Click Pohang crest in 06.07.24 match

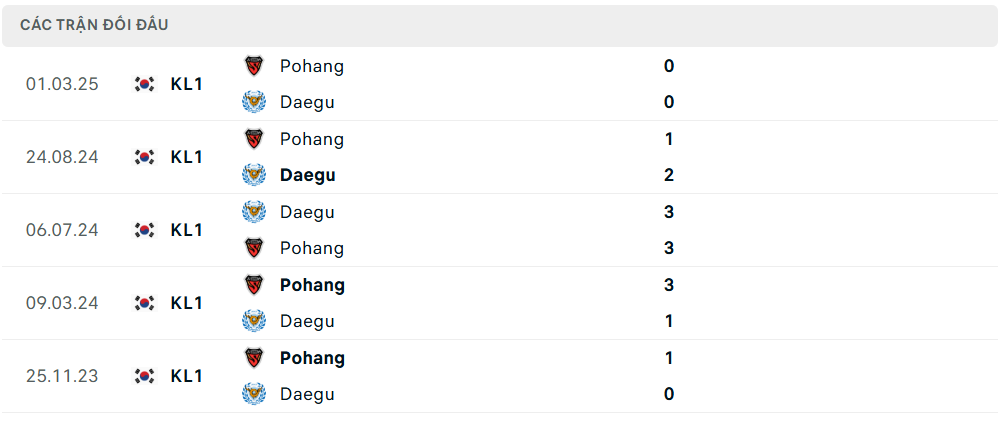[x=254, y=248]
